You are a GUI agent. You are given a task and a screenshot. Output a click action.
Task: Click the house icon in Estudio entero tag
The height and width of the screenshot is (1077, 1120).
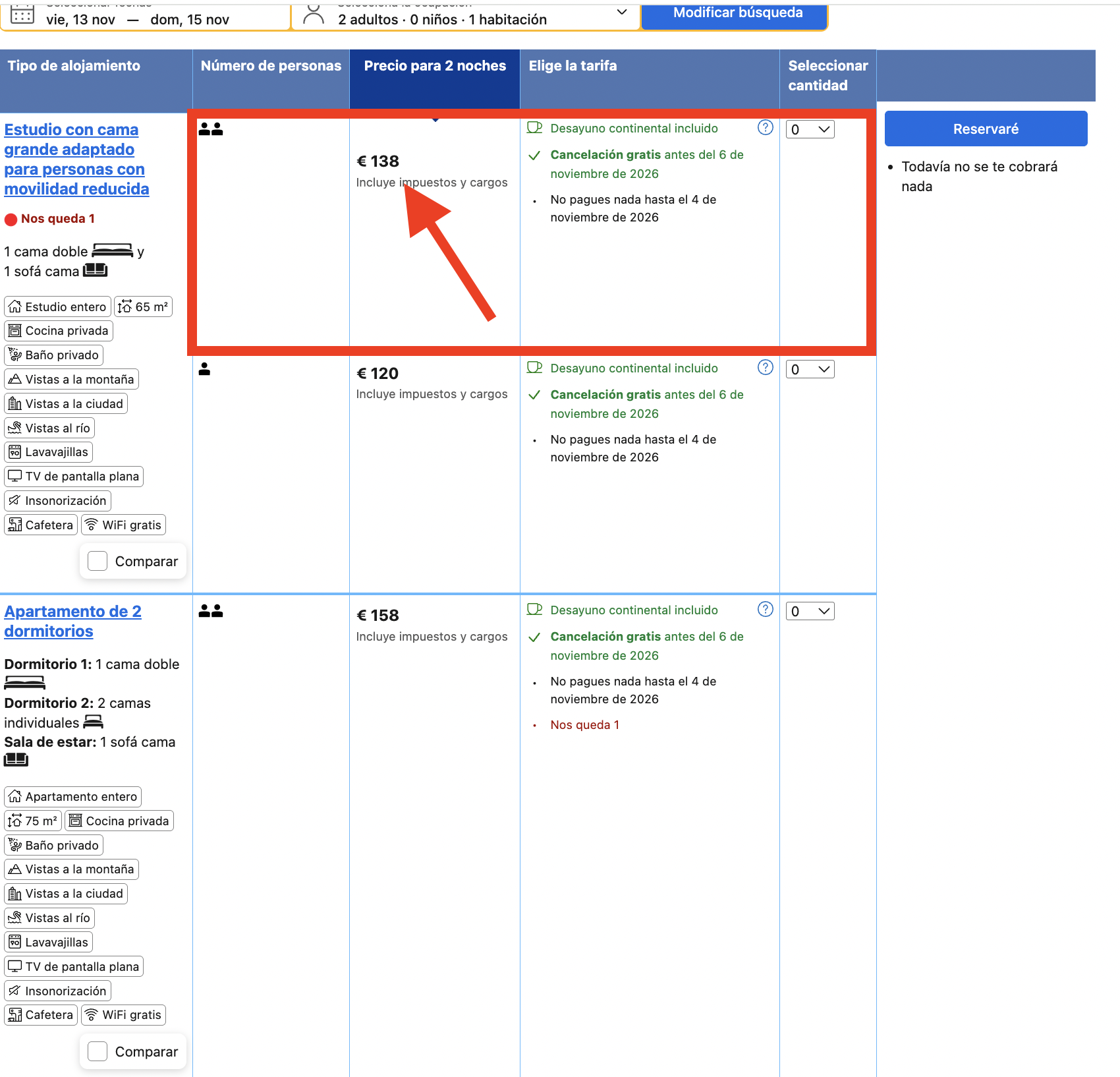[15, 306]
